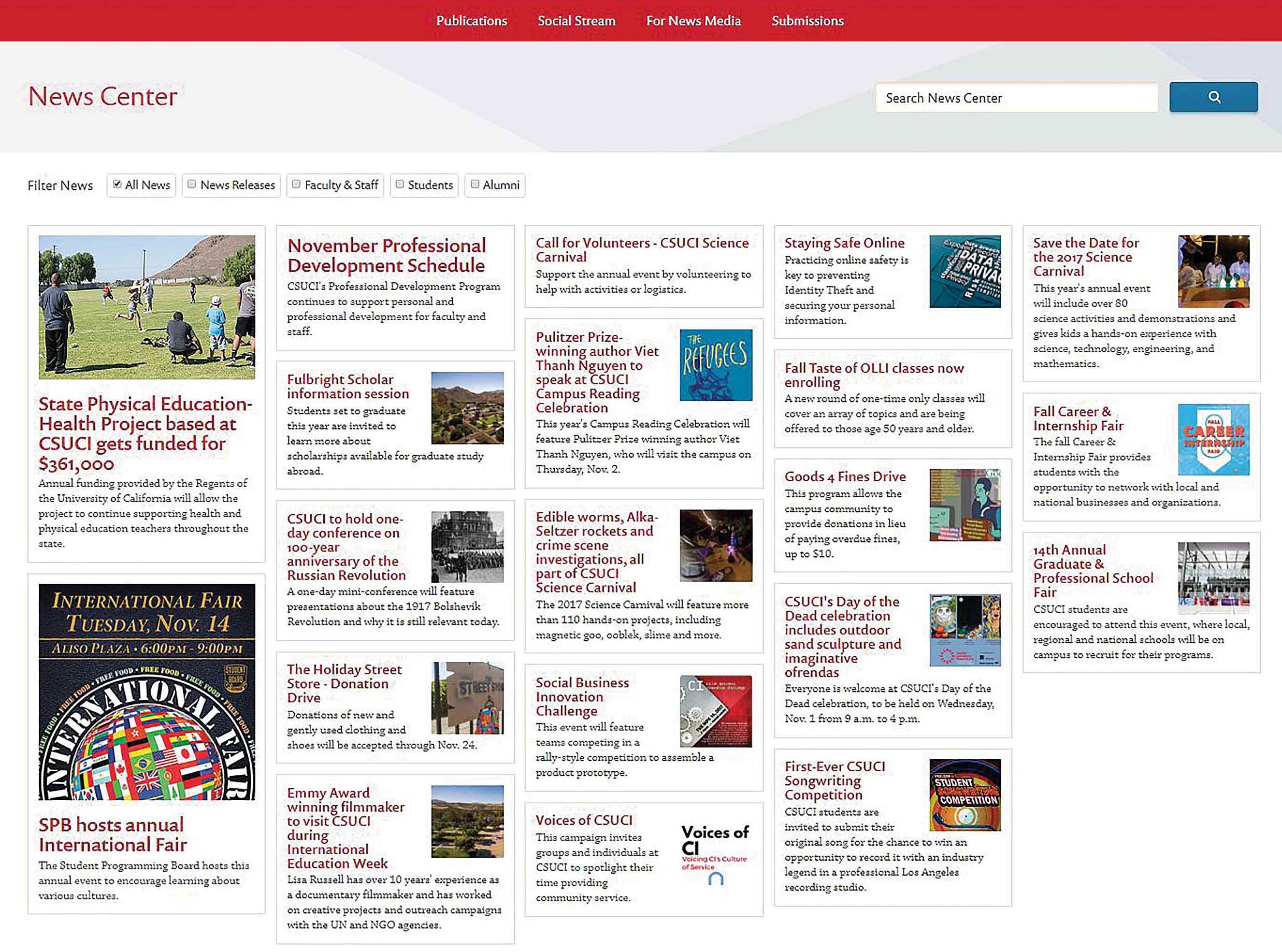Screen dimensions: 1282x952
Task: Open For News Media navigation link
Action: tap(693, 21)
